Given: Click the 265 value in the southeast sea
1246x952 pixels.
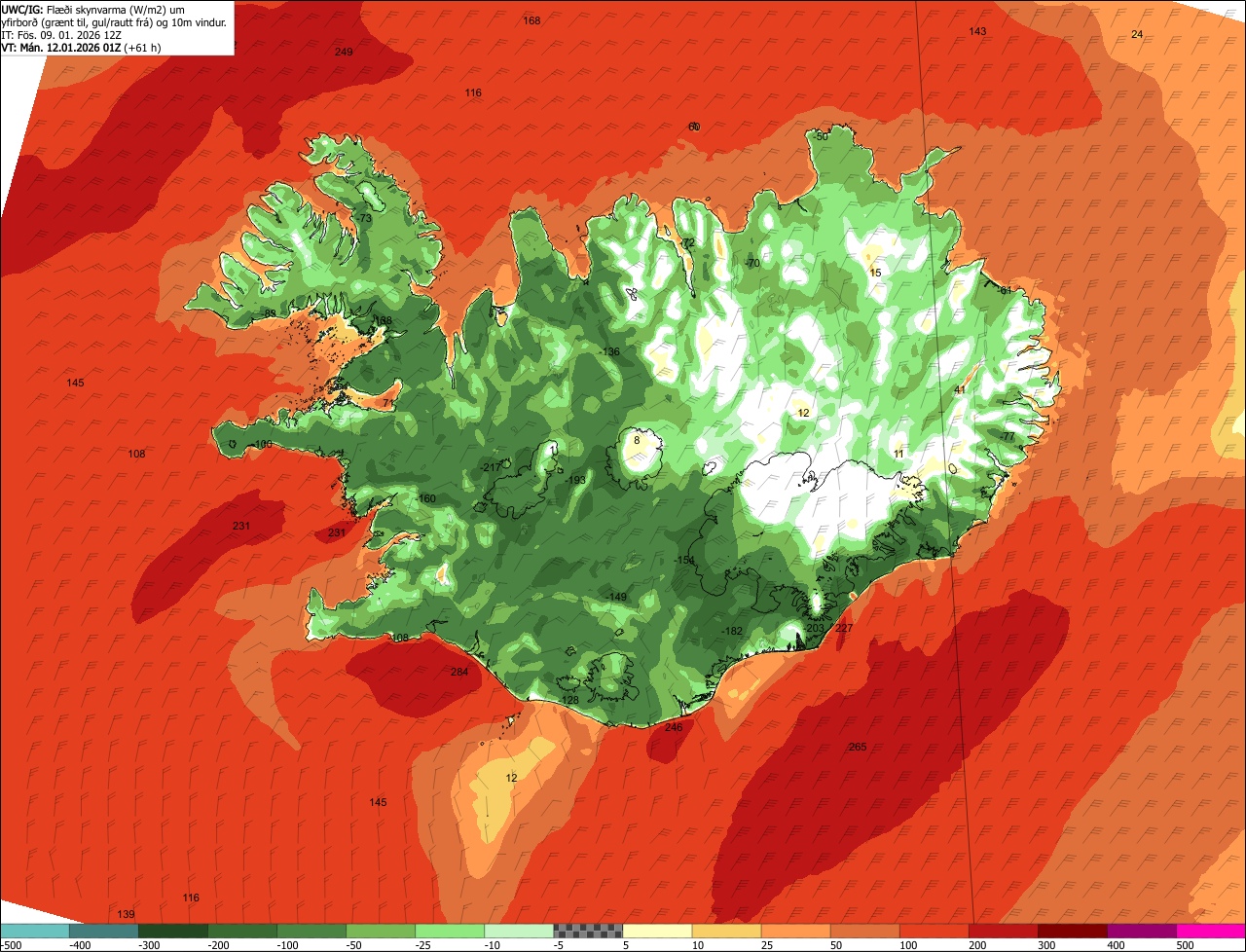Looking at the screenshot, I should (858, 747).
